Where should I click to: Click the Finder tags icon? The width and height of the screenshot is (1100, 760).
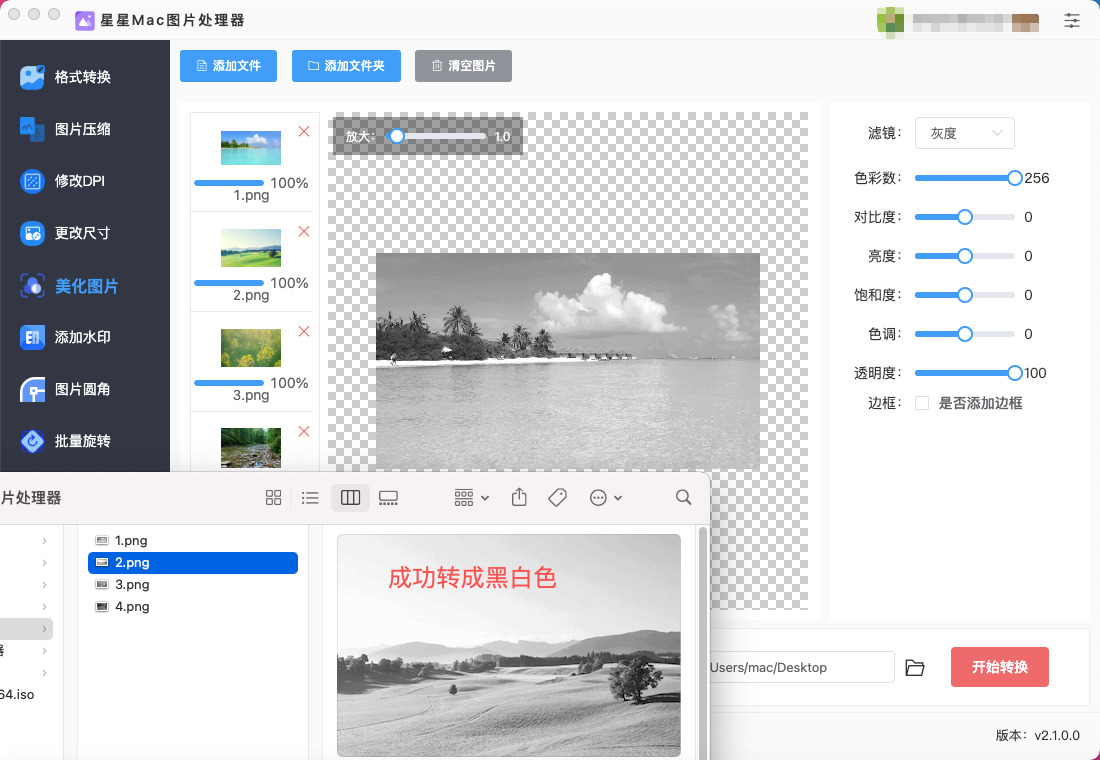coord(557,497)
